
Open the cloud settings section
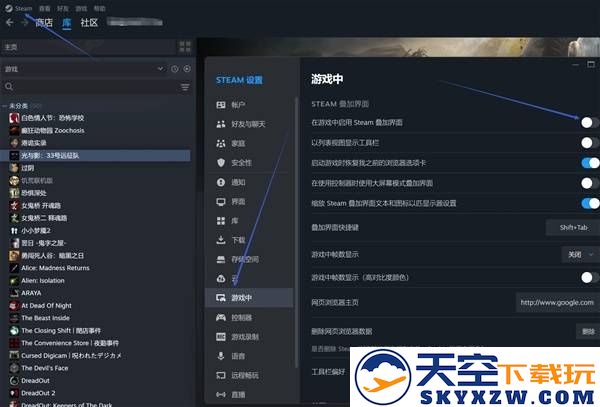click(x=249, y=278)
